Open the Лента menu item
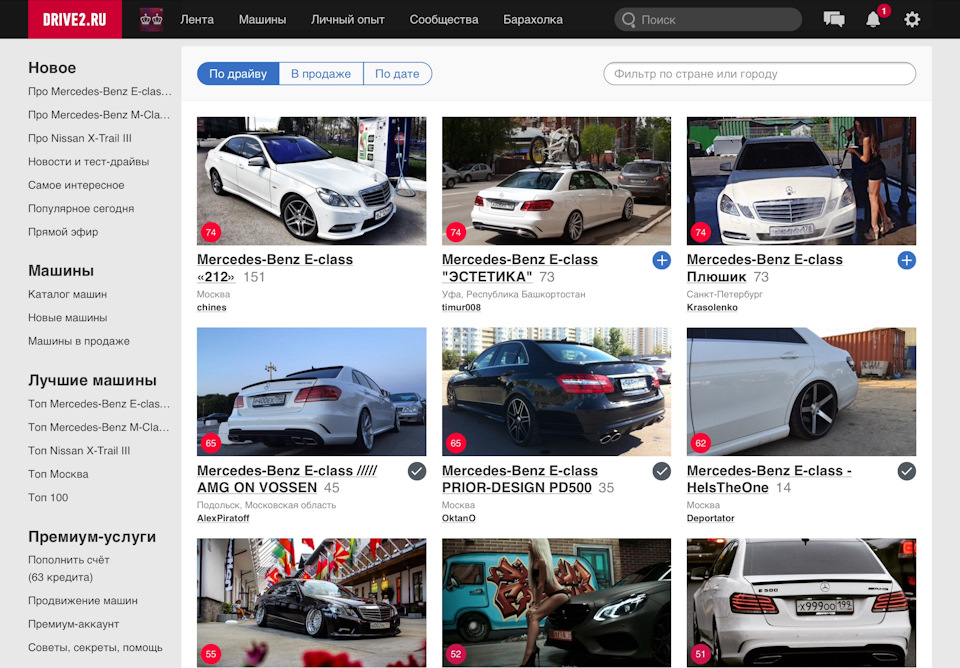960x668 pixels. [x=197, y=20]
